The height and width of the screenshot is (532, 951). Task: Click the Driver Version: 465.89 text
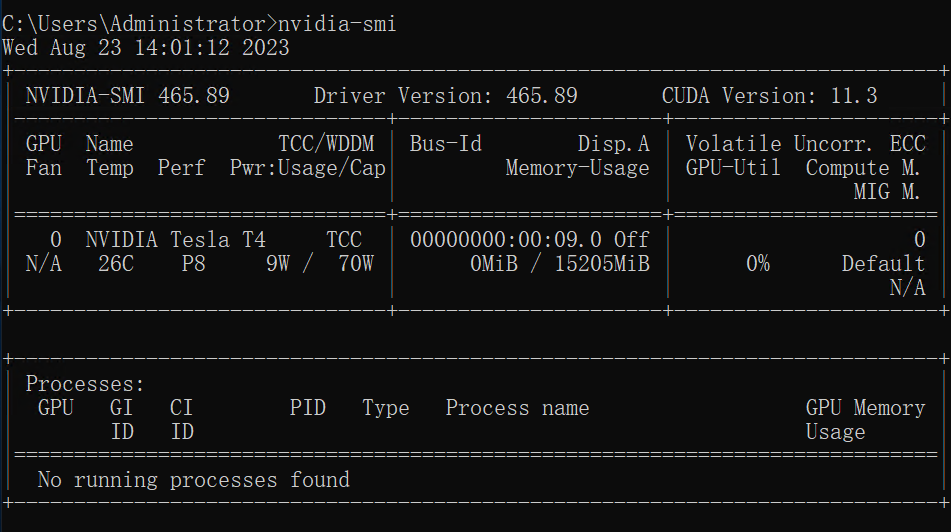click(445, 96)
